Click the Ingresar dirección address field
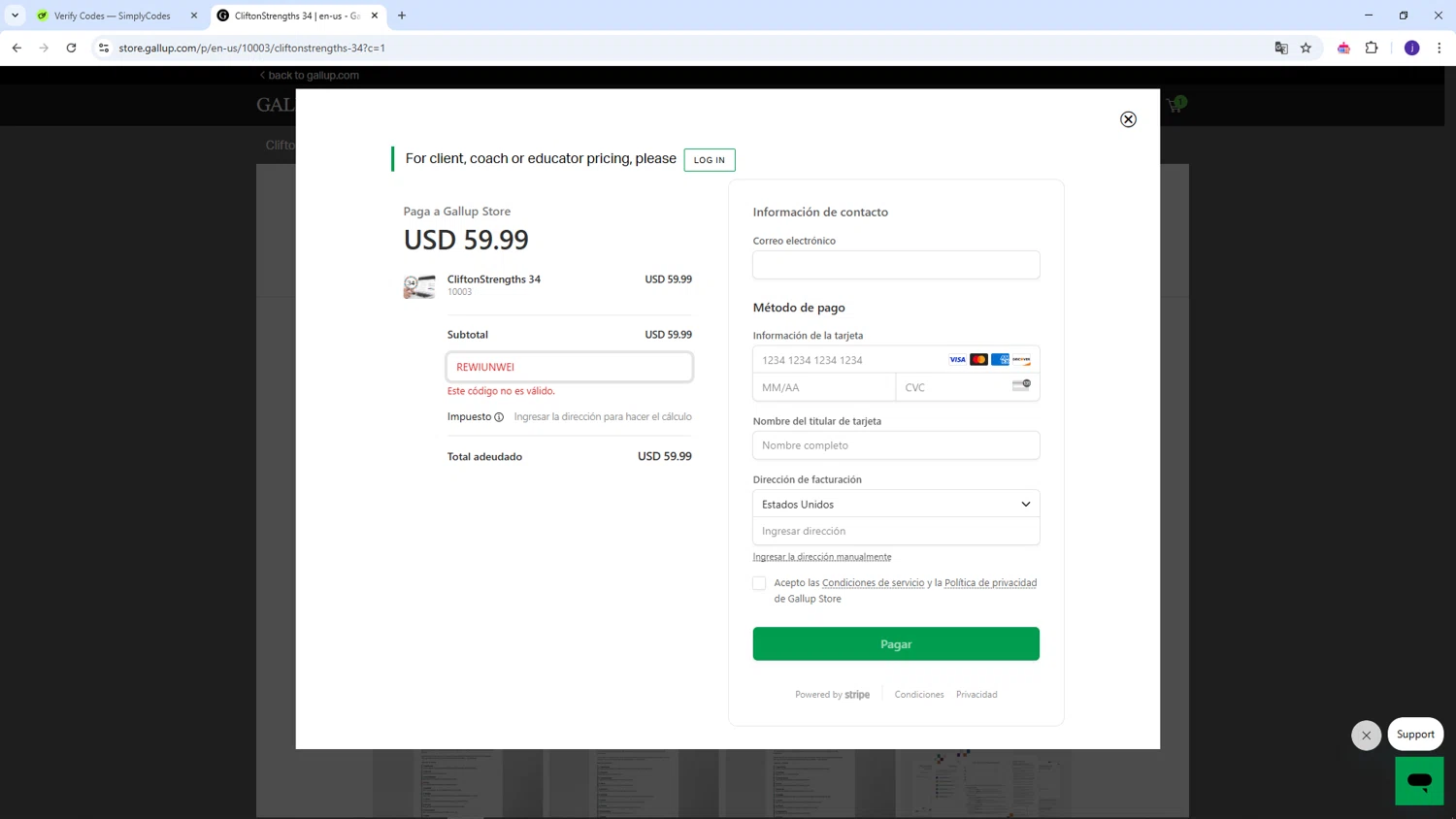Screen dimensions: 1456x819 point(896,531)
